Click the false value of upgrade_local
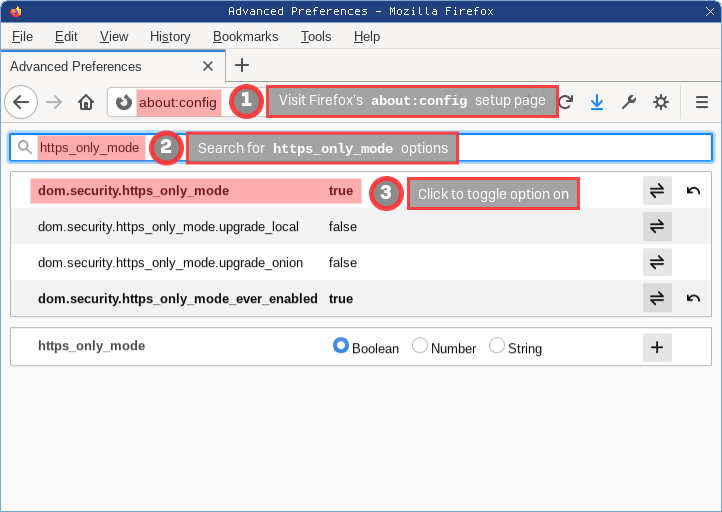Viewport: 722px width, 512px height. tap(343, 227)
